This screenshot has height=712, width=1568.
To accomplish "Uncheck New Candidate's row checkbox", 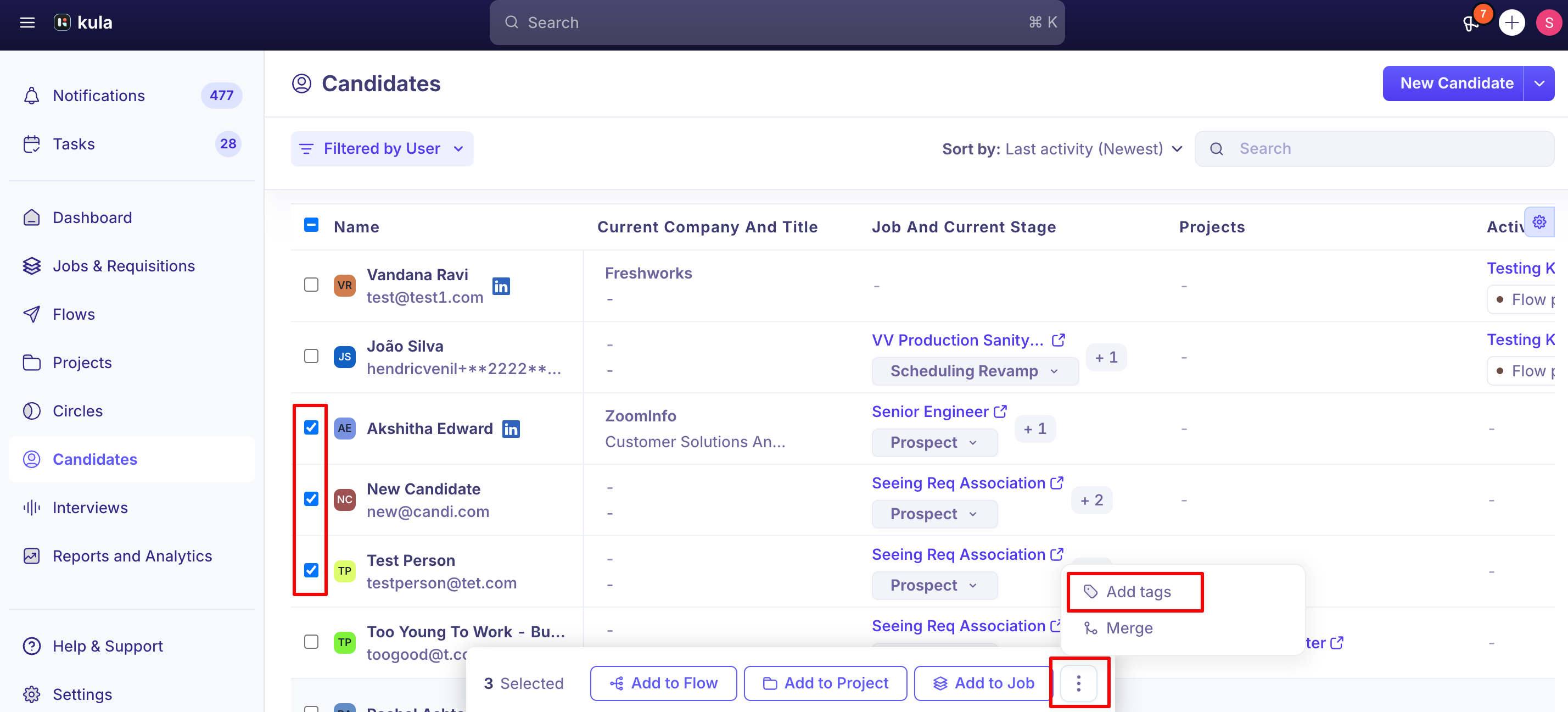I will click(311, 499).
